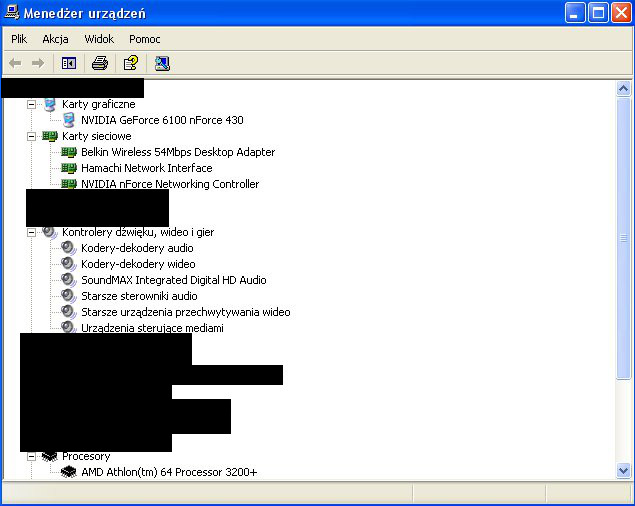Select the Karty graficzne label

click(99, 104)
